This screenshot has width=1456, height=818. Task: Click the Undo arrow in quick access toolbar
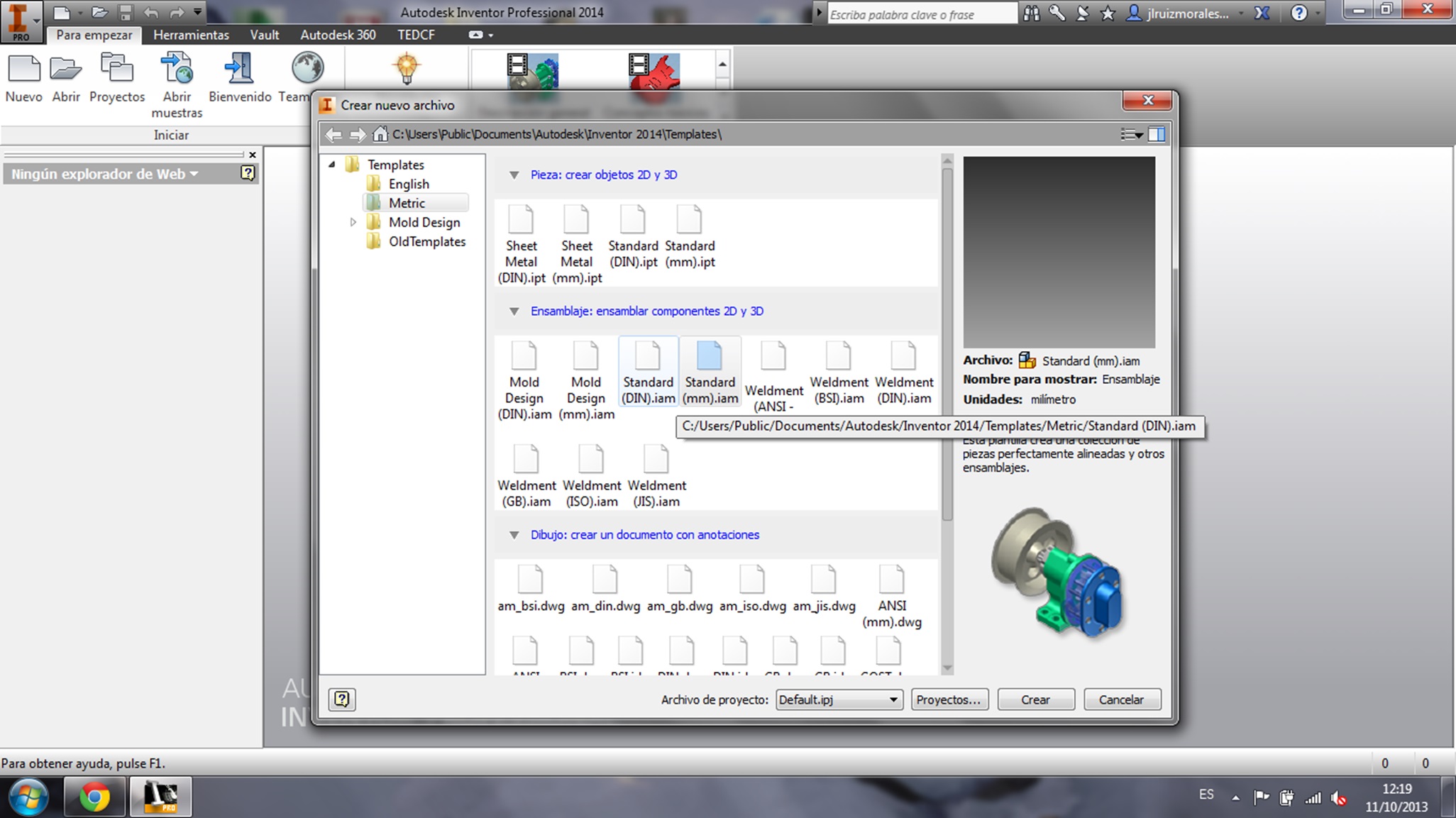pos(150,12)
